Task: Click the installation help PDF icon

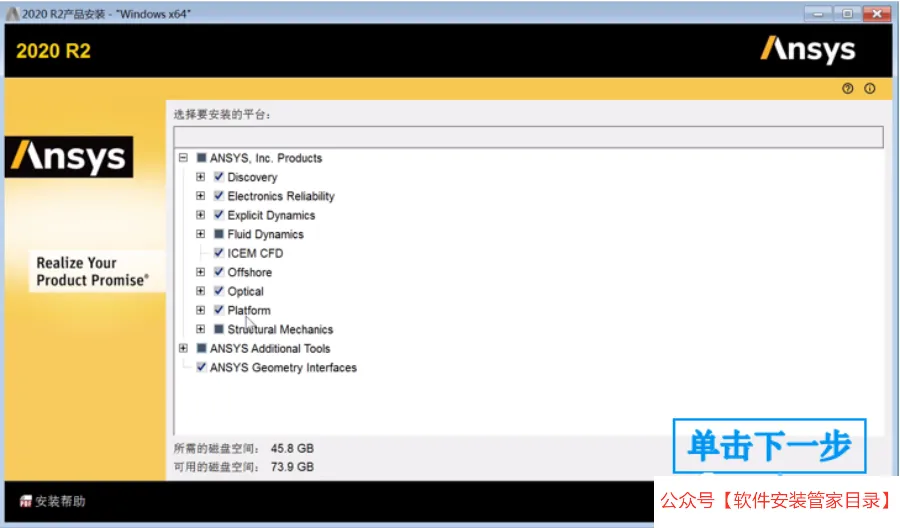Action: tap(25, 501)
